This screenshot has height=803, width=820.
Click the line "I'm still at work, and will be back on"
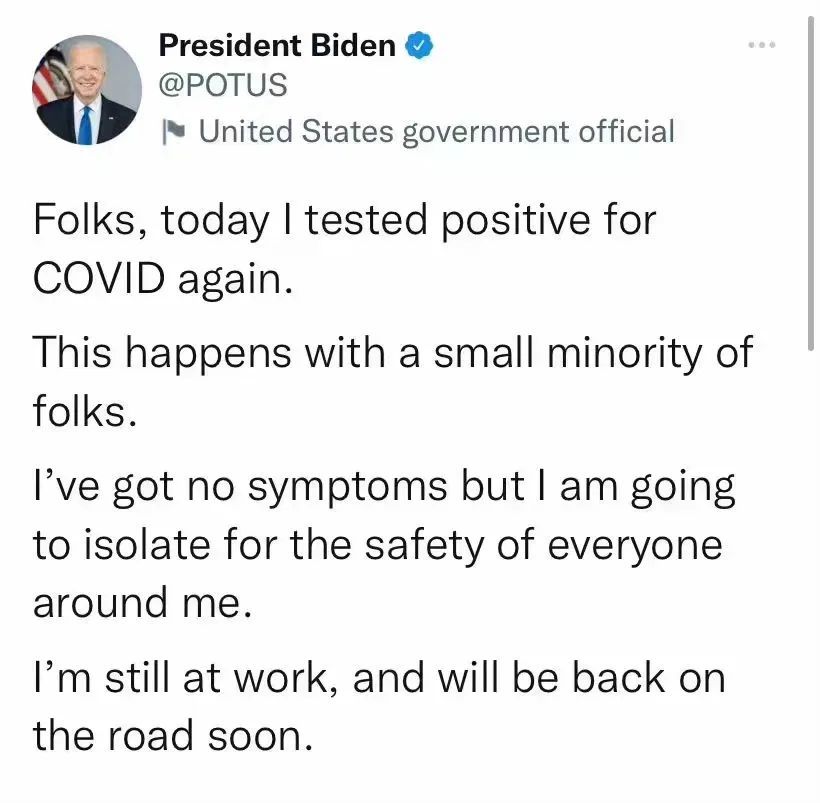point(379,678)
